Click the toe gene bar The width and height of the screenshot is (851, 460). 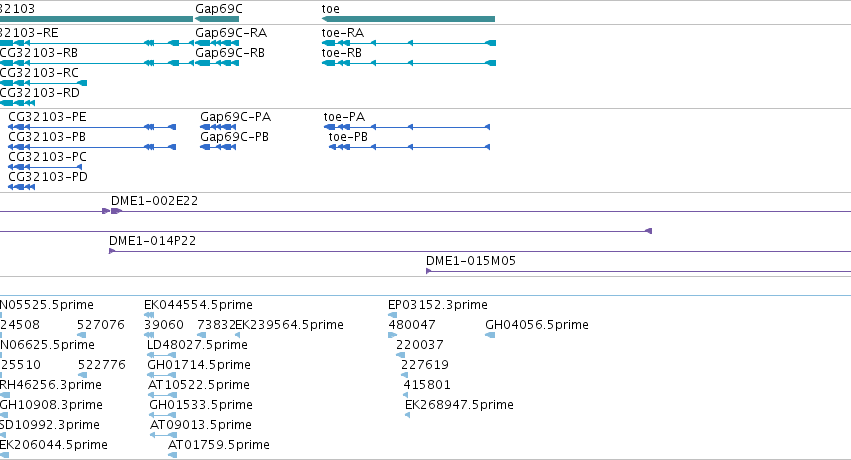pyautogui.click(x=408, y=19)
